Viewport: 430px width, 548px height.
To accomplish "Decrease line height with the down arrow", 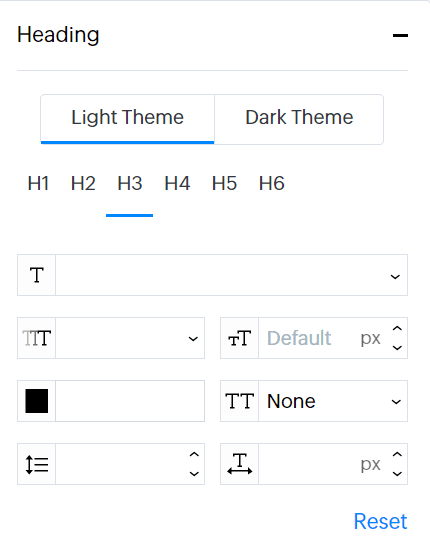I will 194,474.
